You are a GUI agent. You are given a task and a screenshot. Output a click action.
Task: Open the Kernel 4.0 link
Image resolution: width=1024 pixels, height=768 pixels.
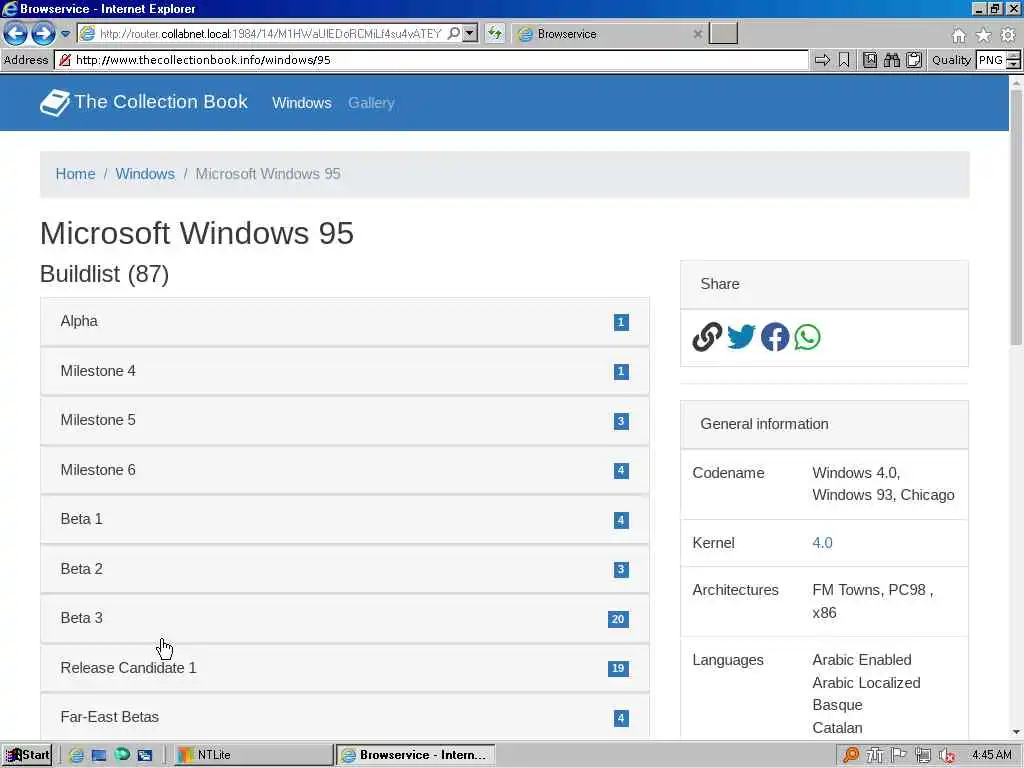pyautogui.click(x=822, y=543)
